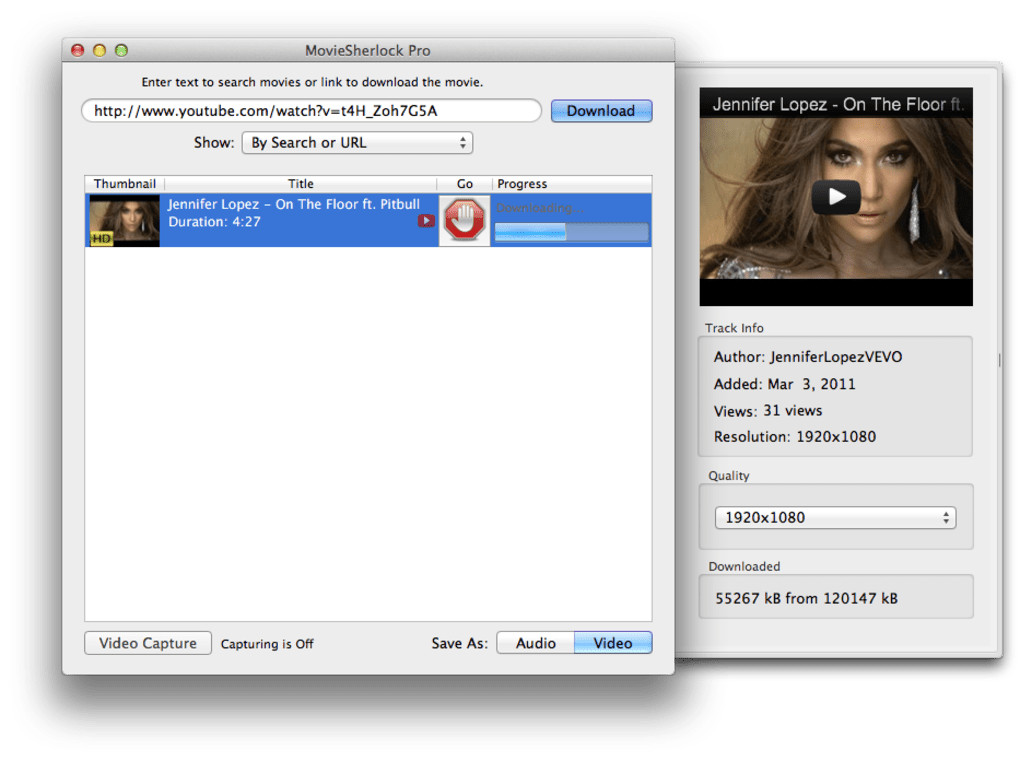Select the Jennifer Lopez – On The Floor title text
Viewport: 1020px width, 761px height.
[294, 204]
